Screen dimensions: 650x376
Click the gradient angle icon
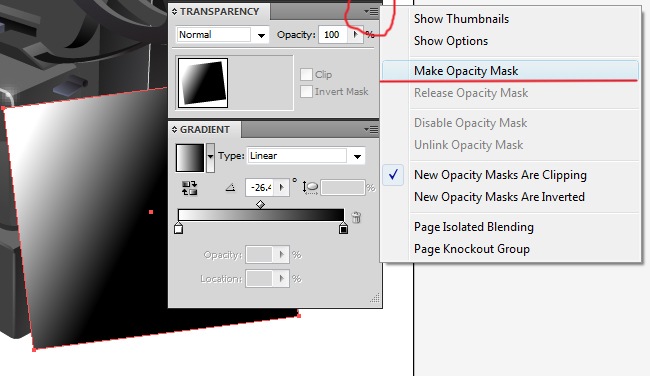click(230, 188)
